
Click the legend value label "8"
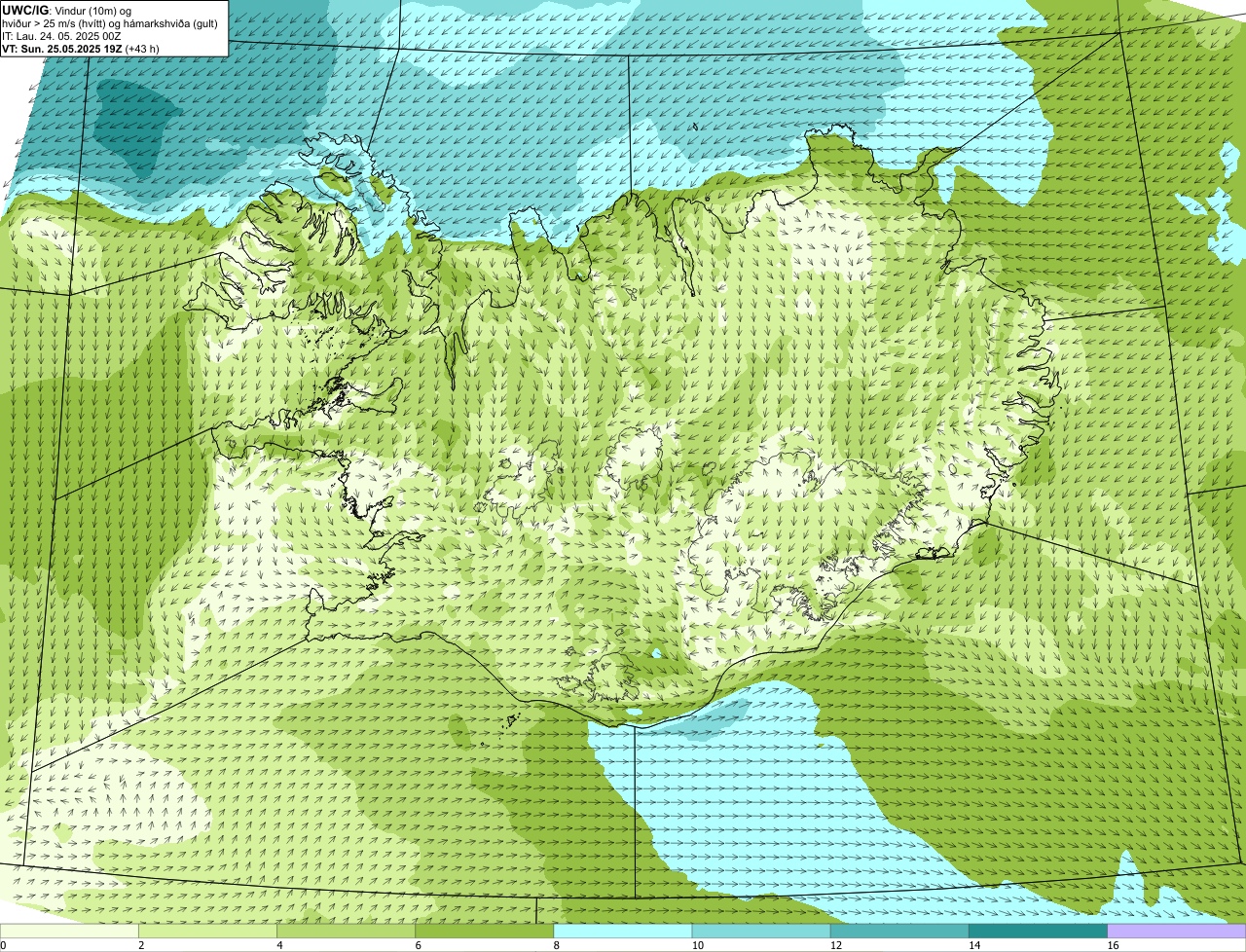pyautogui.click(x=556, y=945)
